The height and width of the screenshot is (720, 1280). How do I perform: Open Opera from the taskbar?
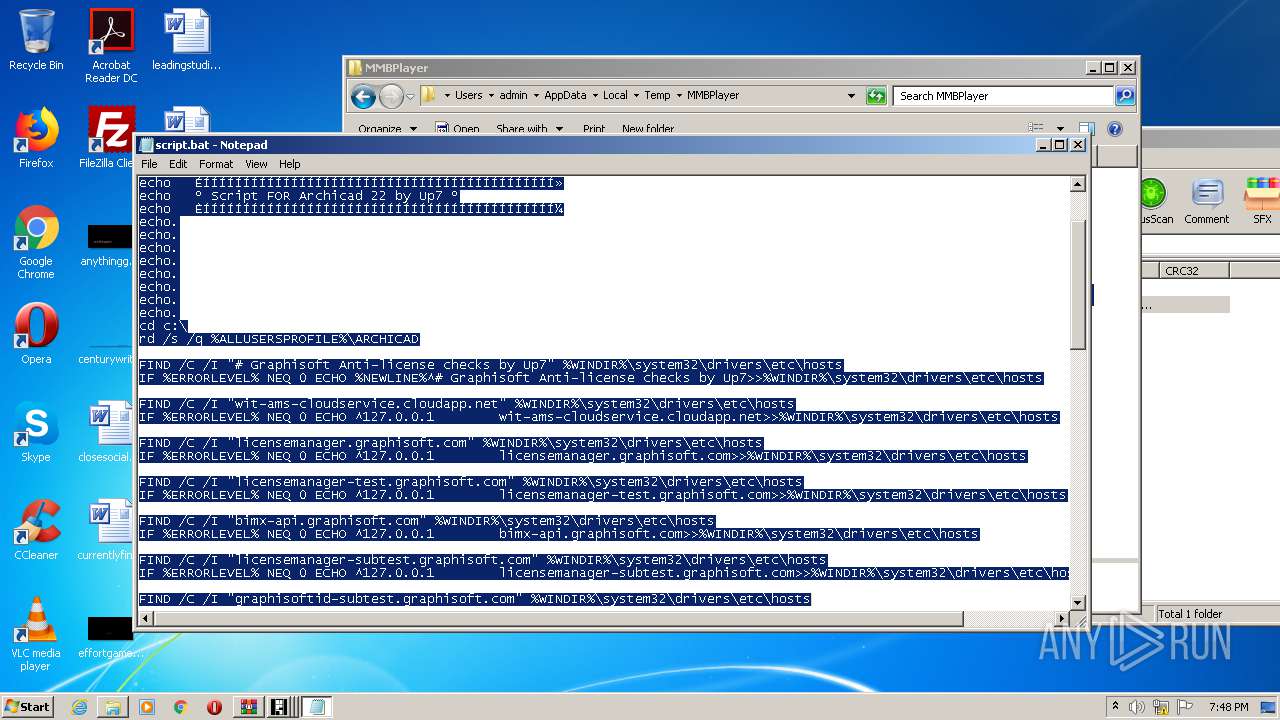click(214, 707)
